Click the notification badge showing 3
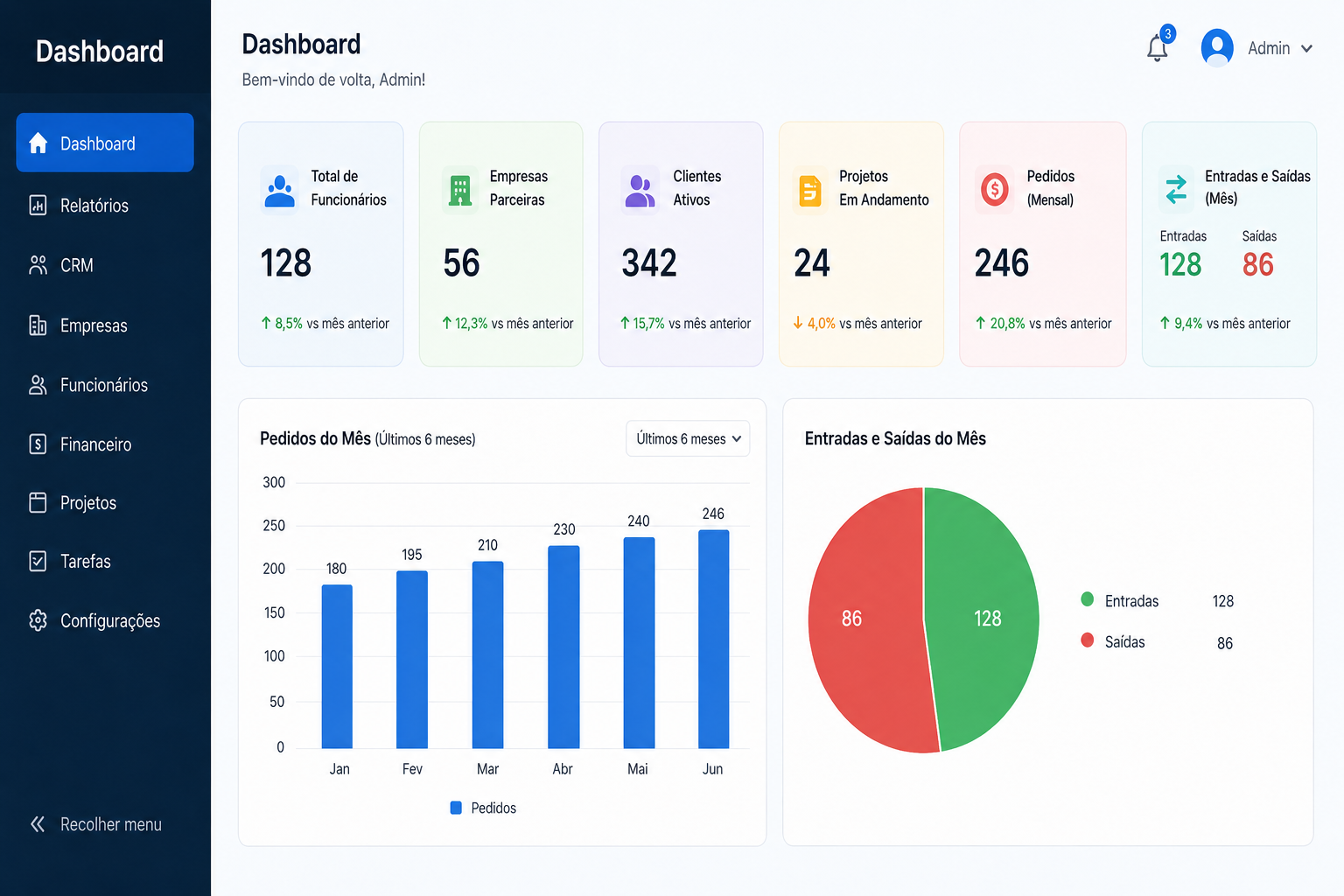This screenshot has width=1344, height=896. [1167, 34]
